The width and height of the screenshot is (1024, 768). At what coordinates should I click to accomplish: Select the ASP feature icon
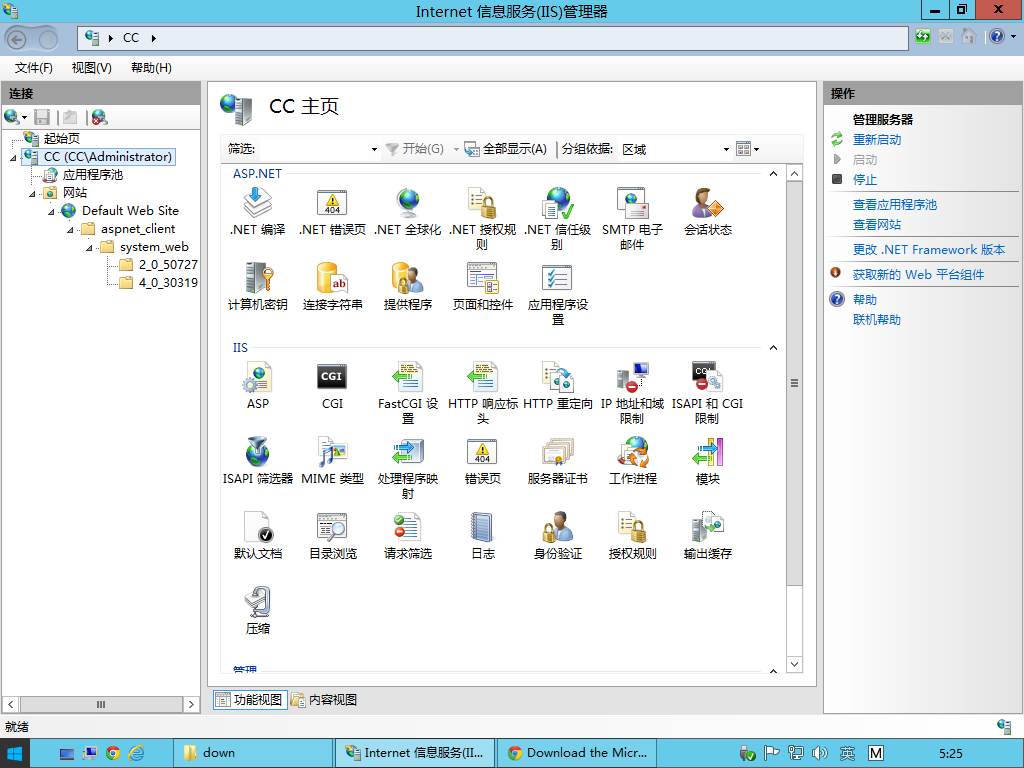click(257, 377)
